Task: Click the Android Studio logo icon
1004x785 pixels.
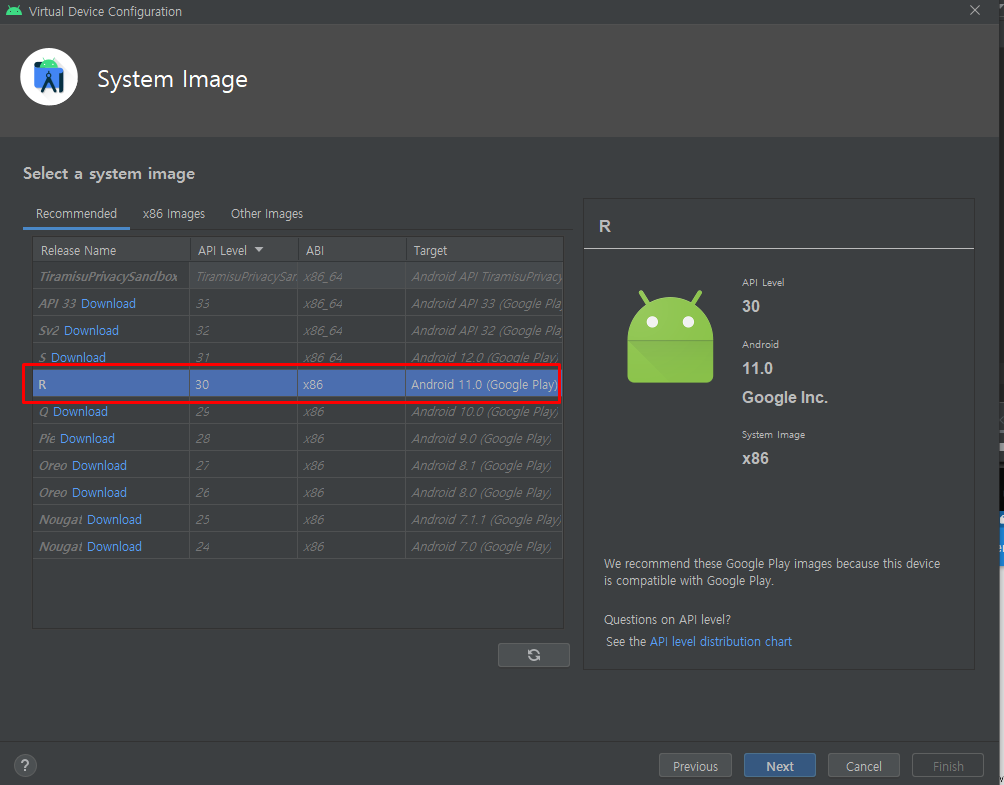Action: [x=49, y=77]
